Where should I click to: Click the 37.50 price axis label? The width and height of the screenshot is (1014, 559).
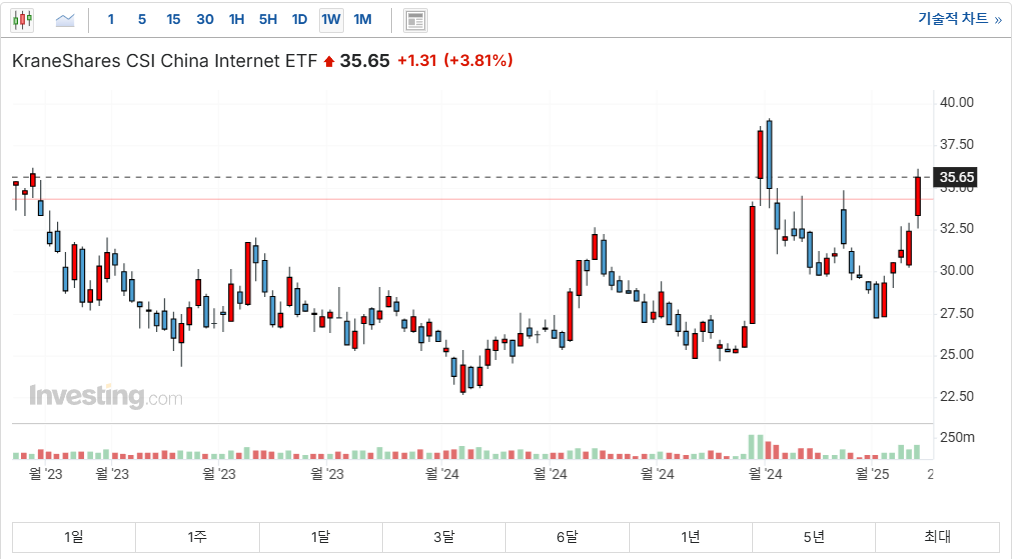coord(956,144)
